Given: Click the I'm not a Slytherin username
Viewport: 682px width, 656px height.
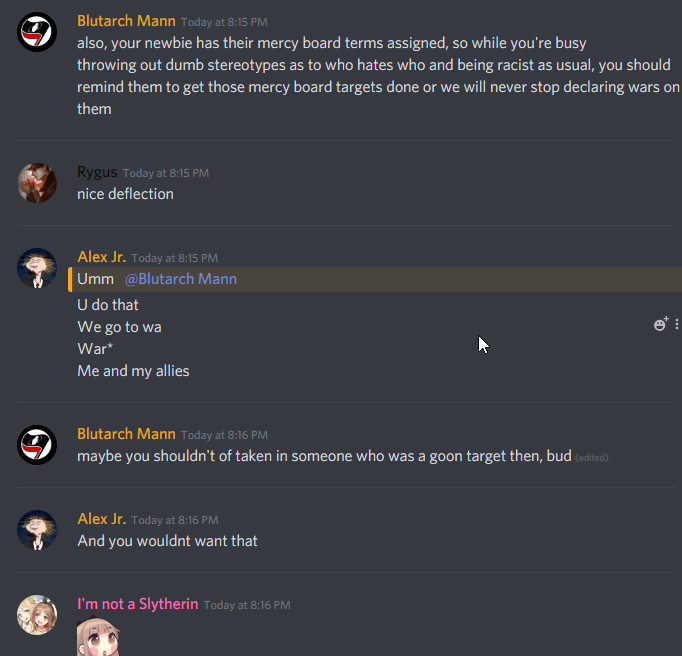Looking at the screenshot, I should 137,604.
